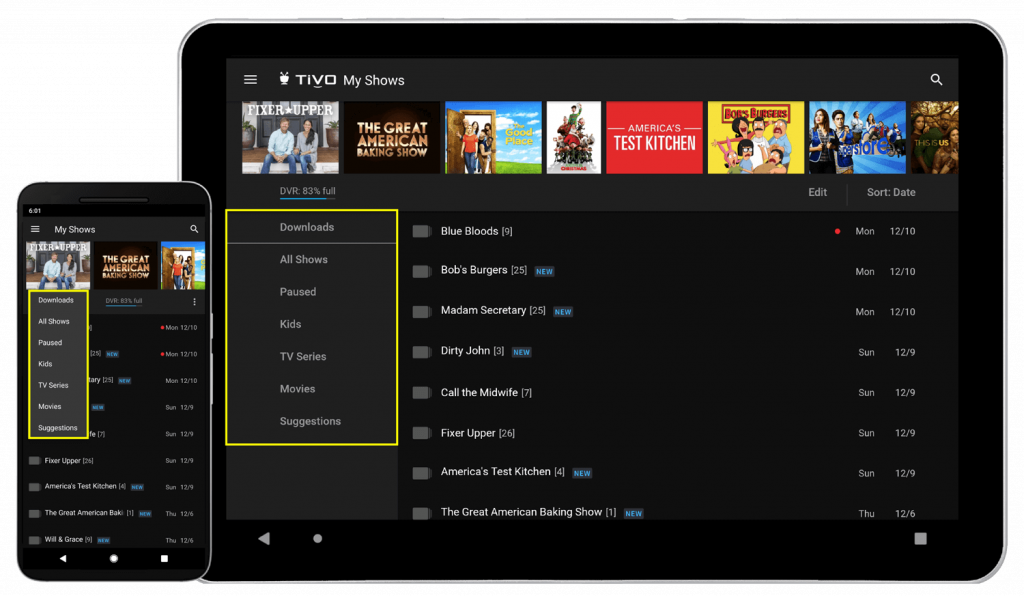This screenshot has width=1024, height=596.
Task: Open the Christmas movie poster on the tablet
Action: (x=573, y=138)
